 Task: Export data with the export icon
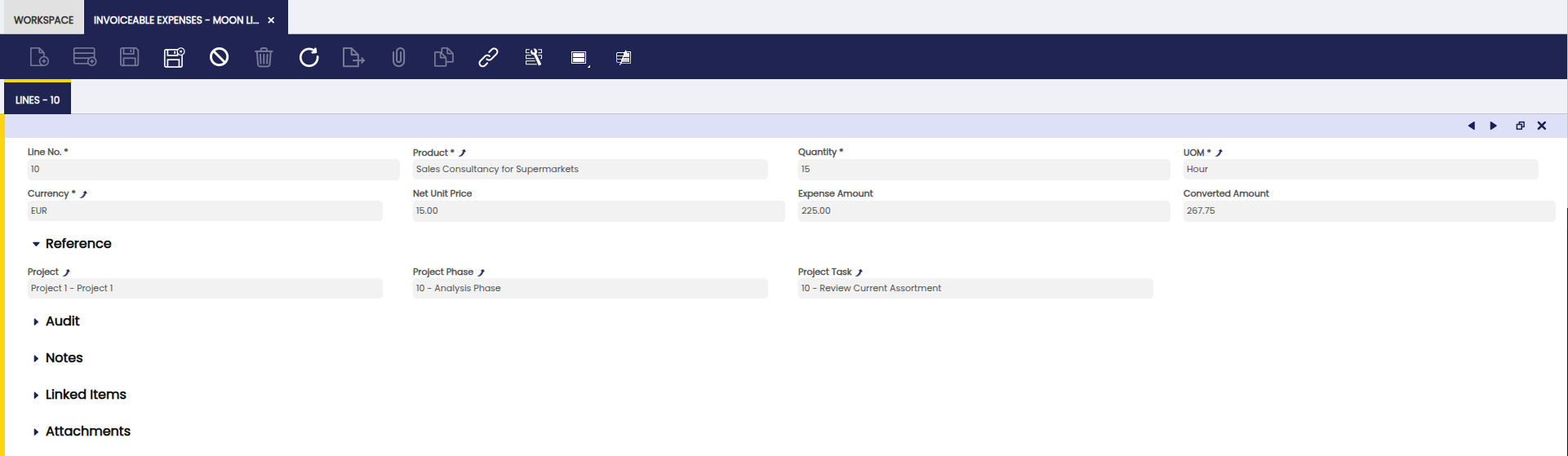353,57
